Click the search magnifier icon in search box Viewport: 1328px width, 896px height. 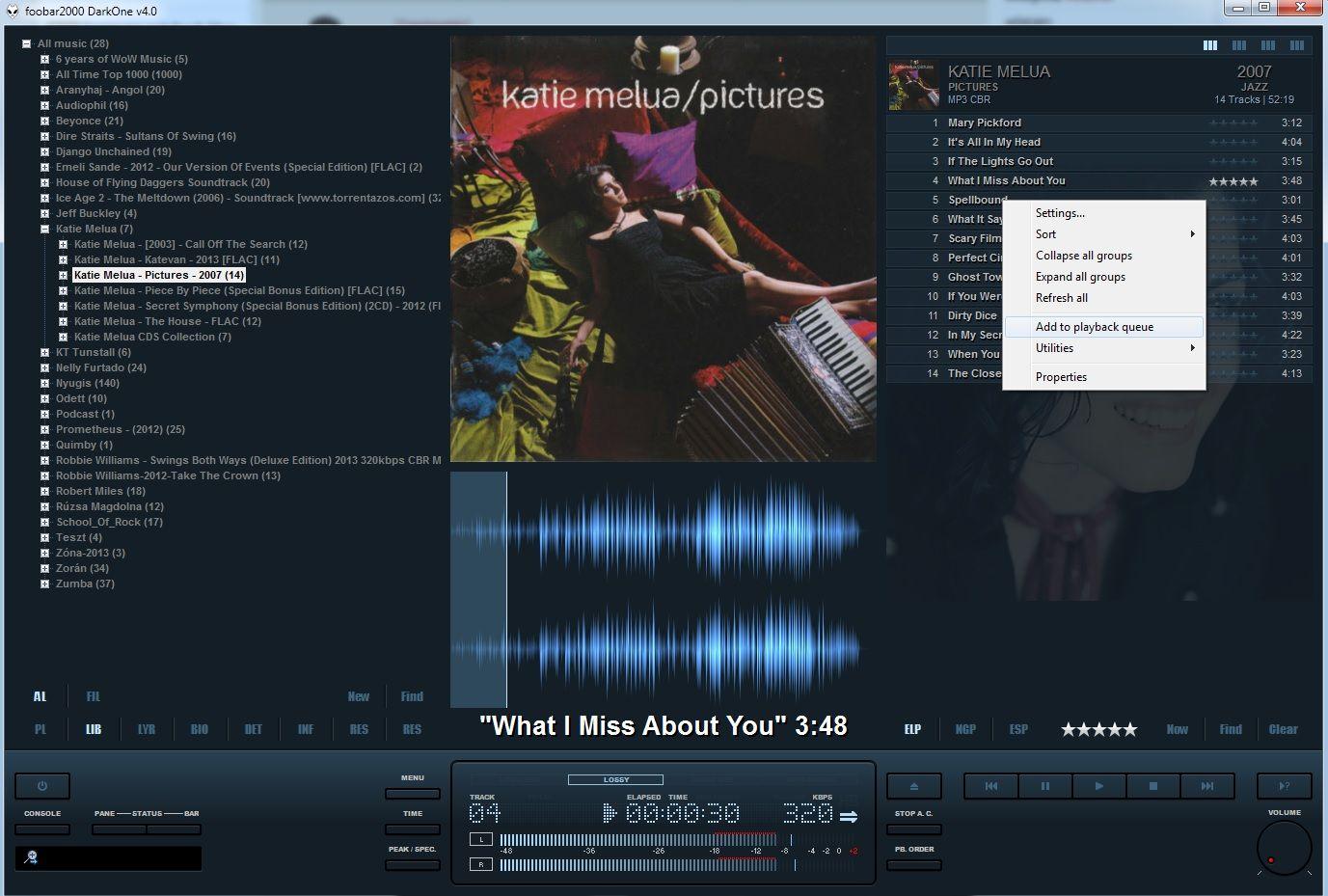coord(31,857)
